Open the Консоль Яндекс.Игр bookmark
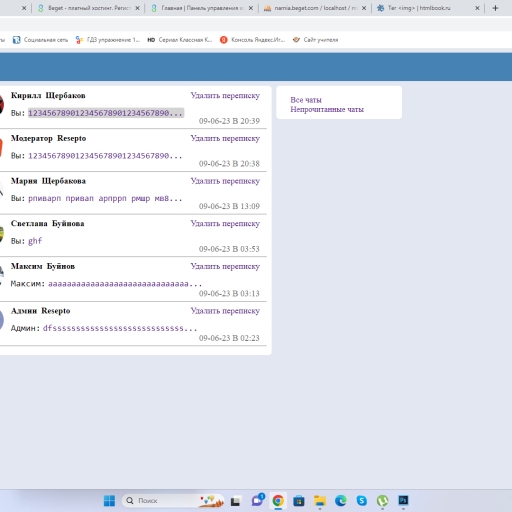 click(252, 40)
